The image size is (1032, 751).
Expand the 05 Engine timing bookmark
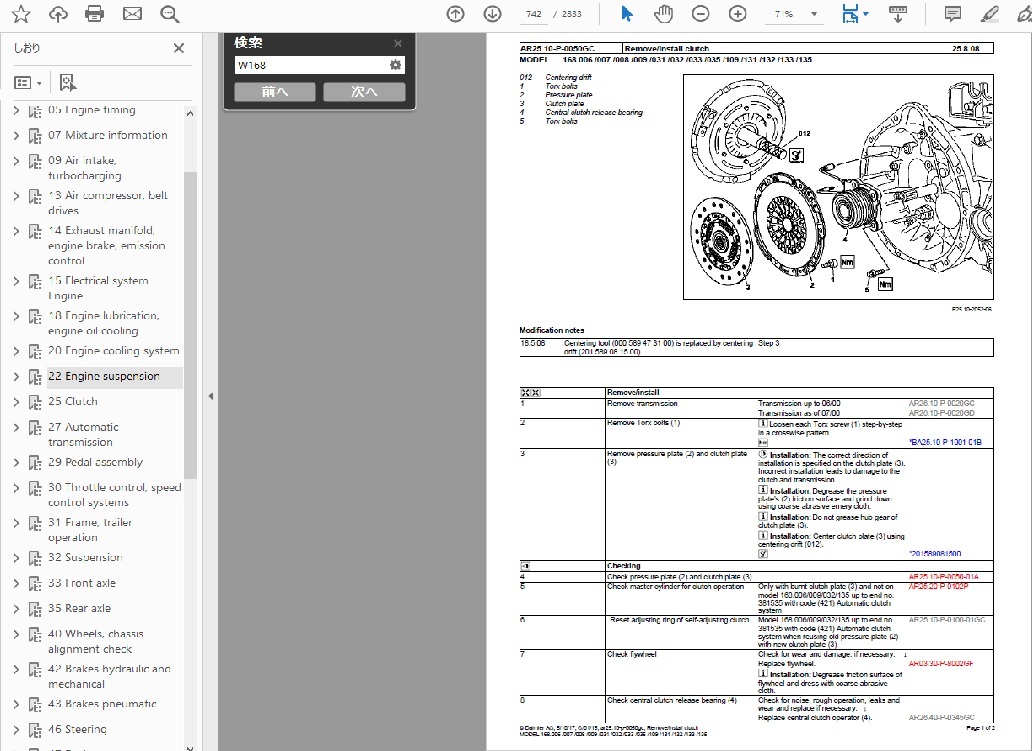pyautogui.click(x=16, y=110)
